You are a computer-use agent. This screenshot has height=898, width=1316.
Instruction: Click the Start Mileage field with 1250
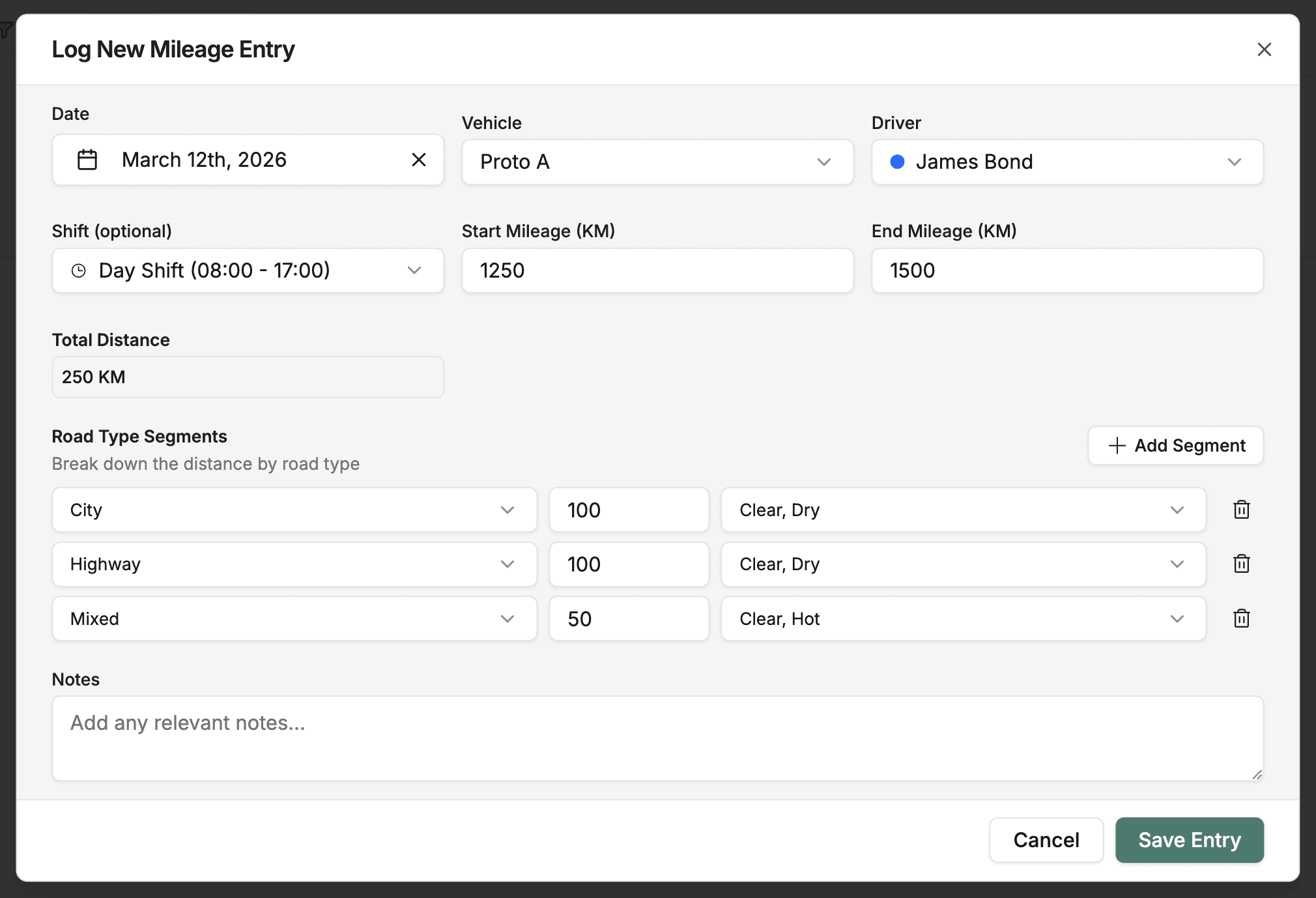coord(657,270)
